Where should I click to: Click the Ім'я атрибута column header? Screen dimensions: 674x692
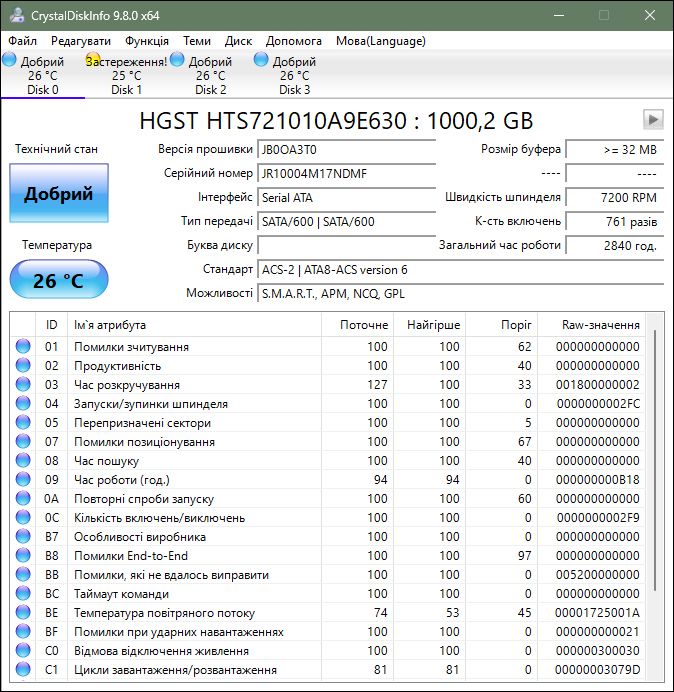194,325
